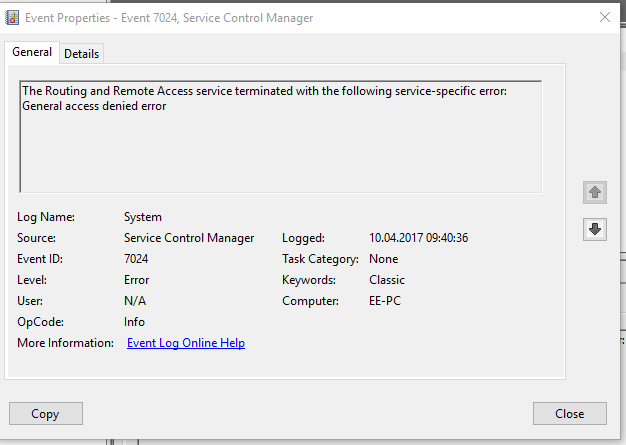
Task: Open the Details tab
Action: tap(82, 53)
